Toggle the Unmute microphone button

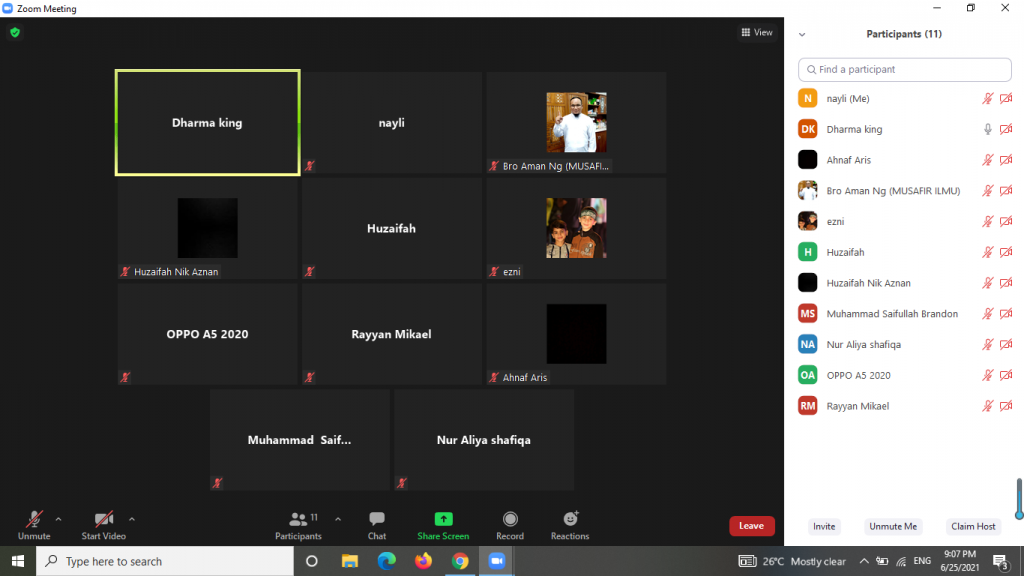click(34, 519)
